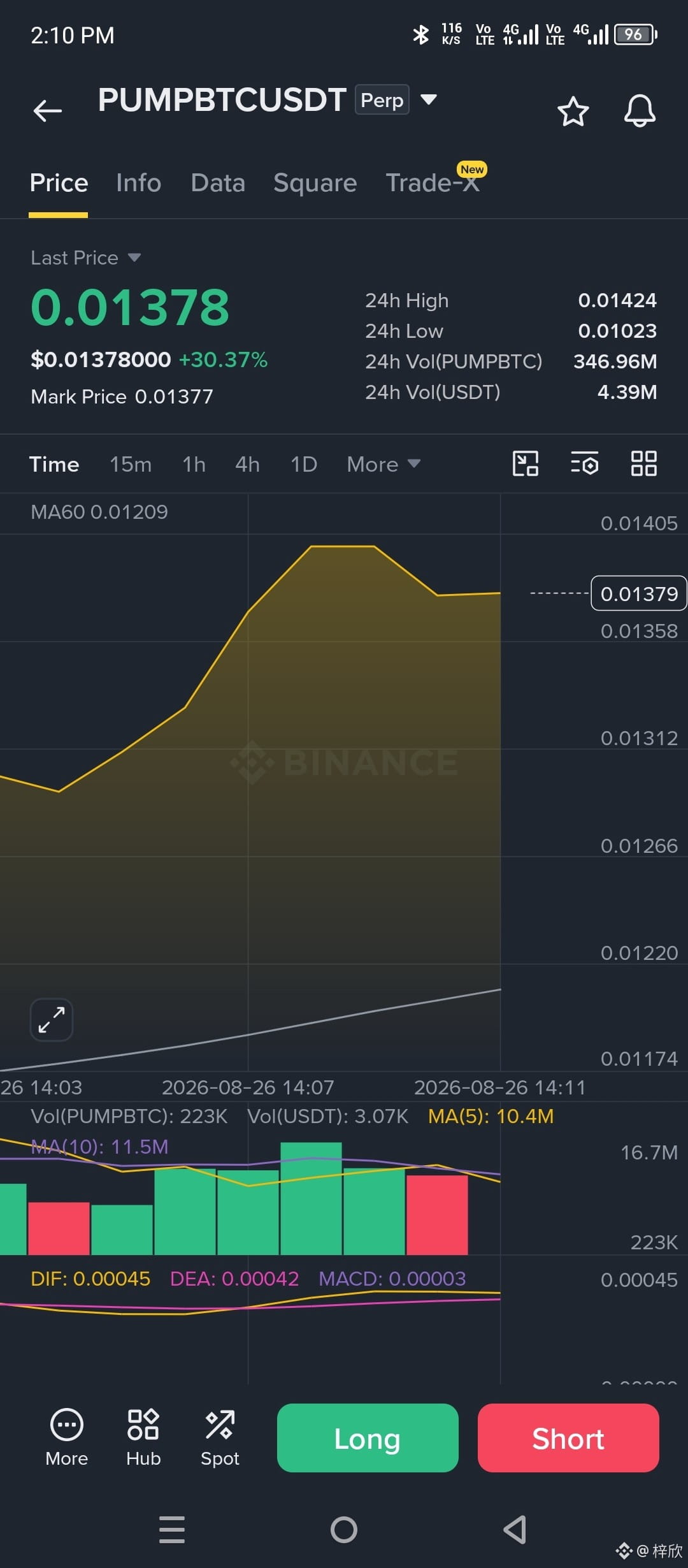Image resolution: width=688 pixels, height=1568 pixels.
Task: Select the 15m interval
Action: click(x=131, y=464)
